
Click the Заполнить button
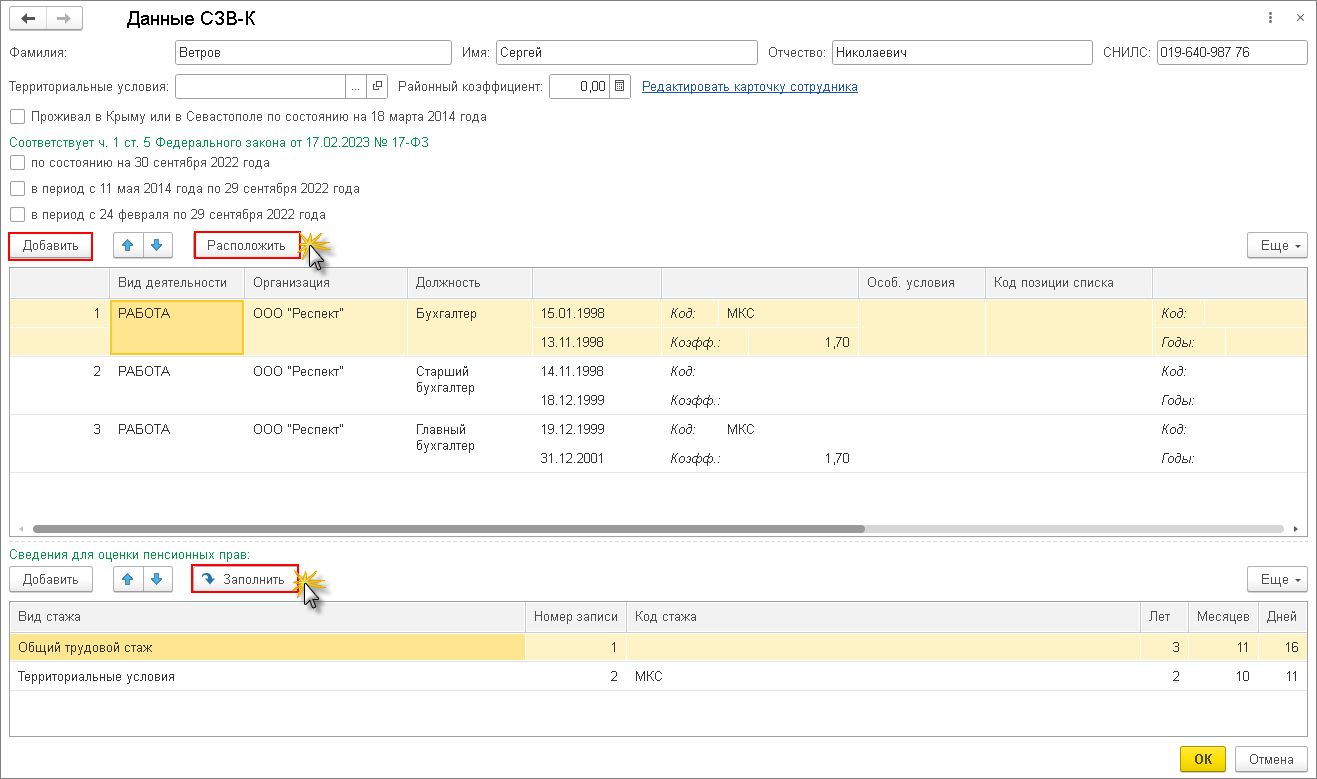pyautogui.click(x=244, y=579)
